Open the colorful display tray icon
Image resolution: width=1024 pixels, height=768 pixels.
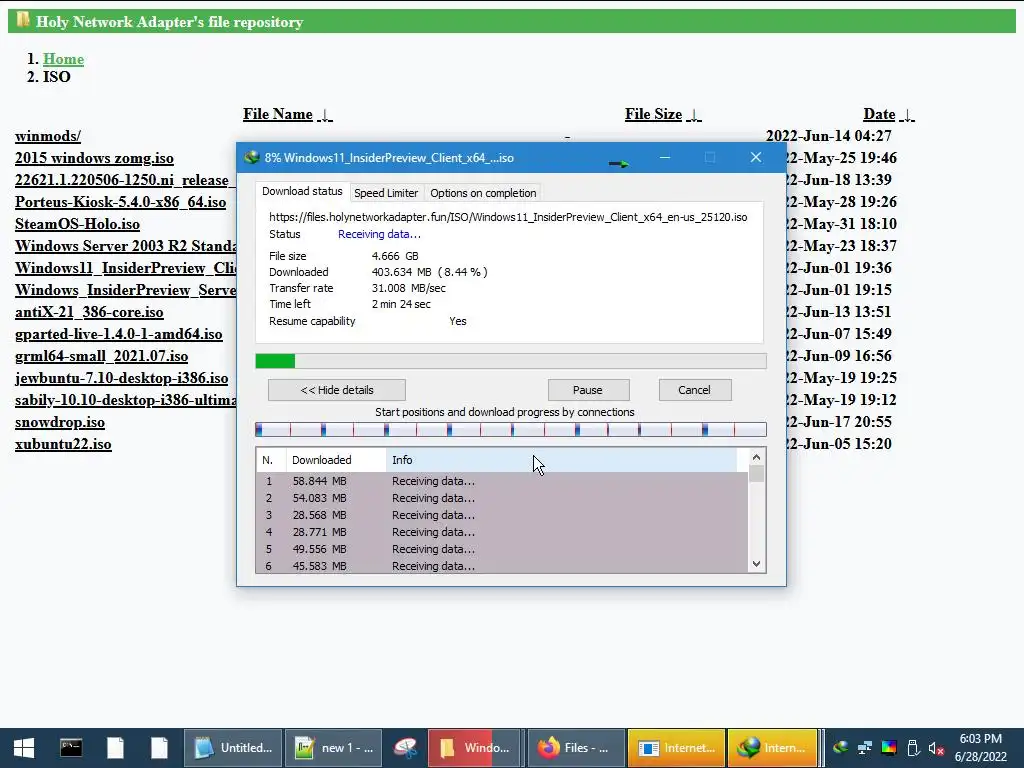click(889, 748)
